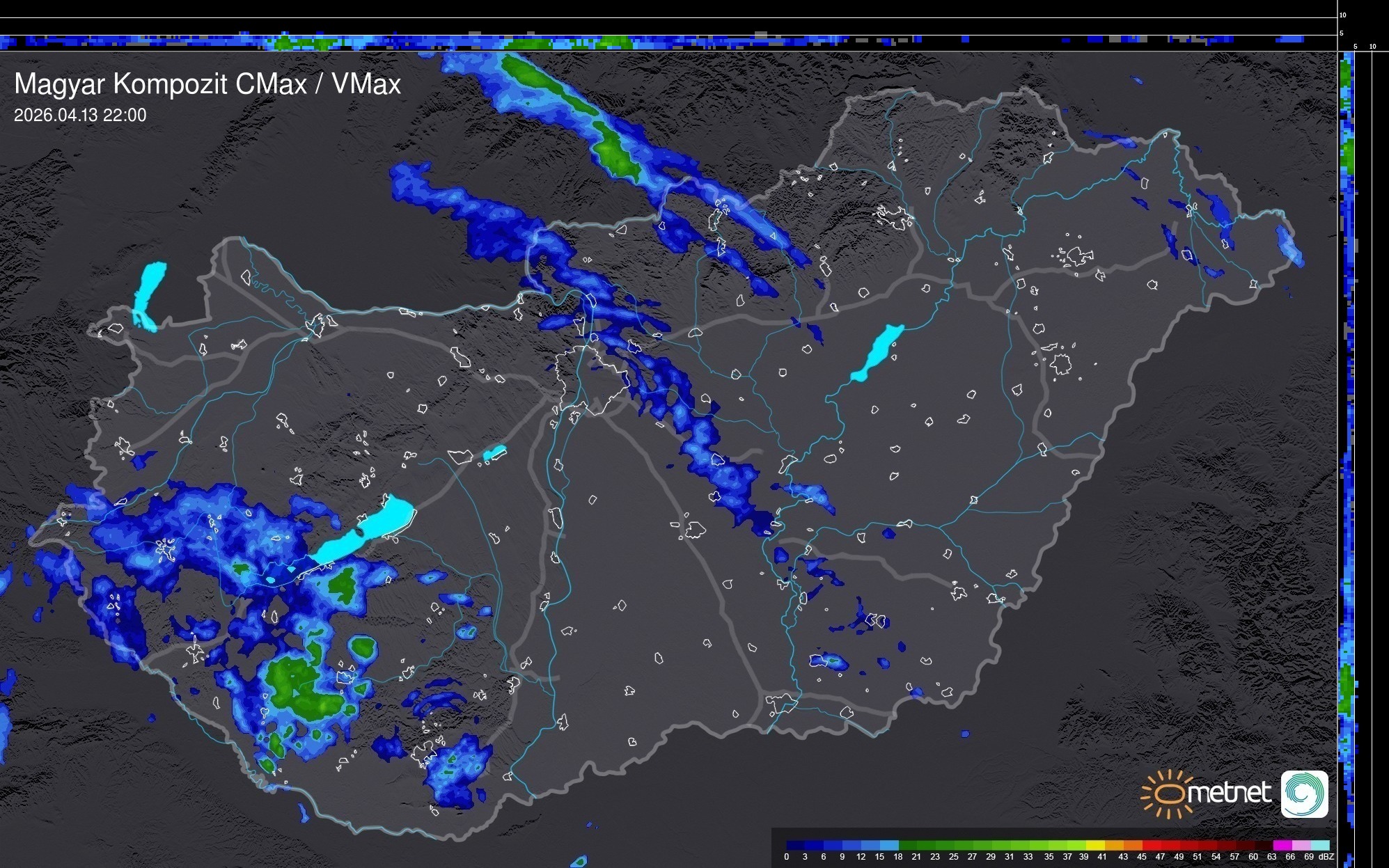
Task: Pick the bright red 45 dBZ swatch
Action: (1151, 845)
